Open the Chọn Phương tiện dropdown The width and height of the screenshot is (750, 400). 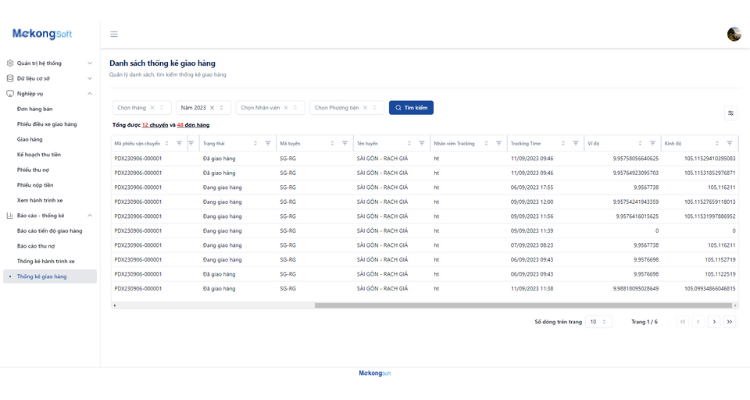point(347,108)
